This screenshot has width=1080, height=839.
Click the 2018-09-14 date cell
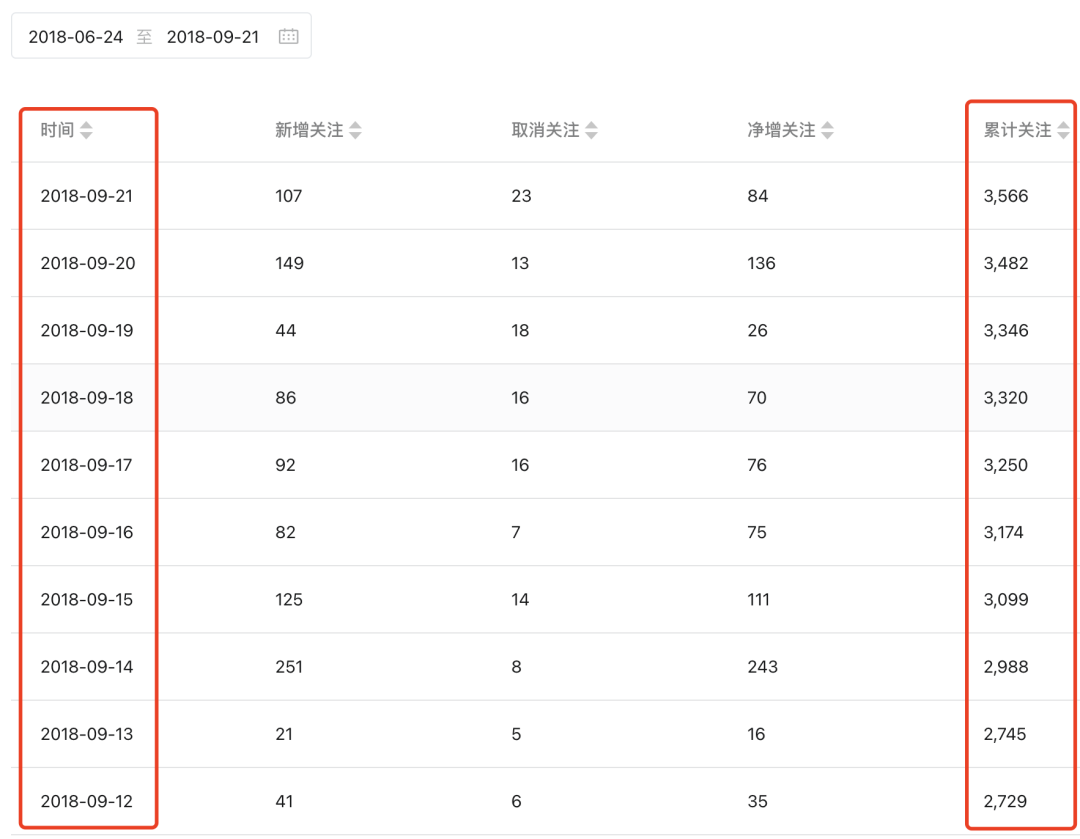coord(87,667)
